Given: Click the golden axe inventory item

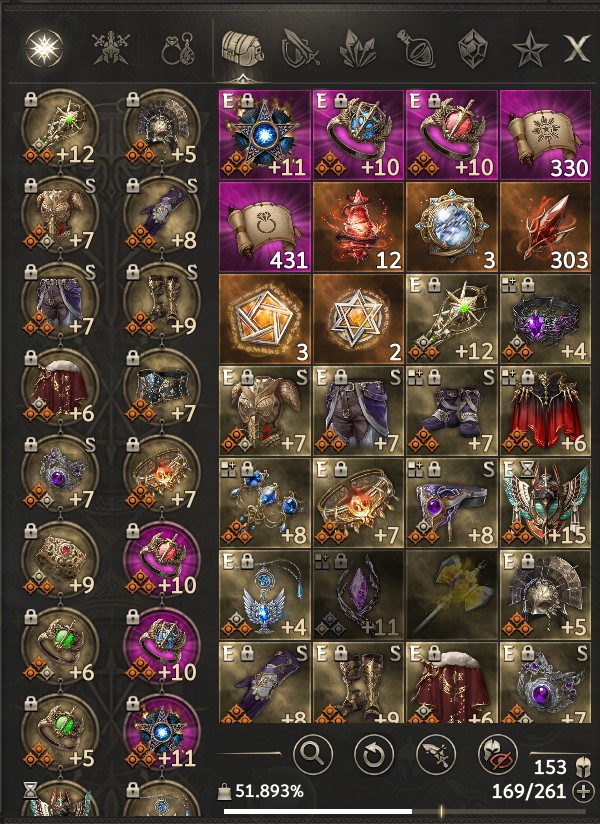Looking at the screenshot, I should (x=452, y=595).
